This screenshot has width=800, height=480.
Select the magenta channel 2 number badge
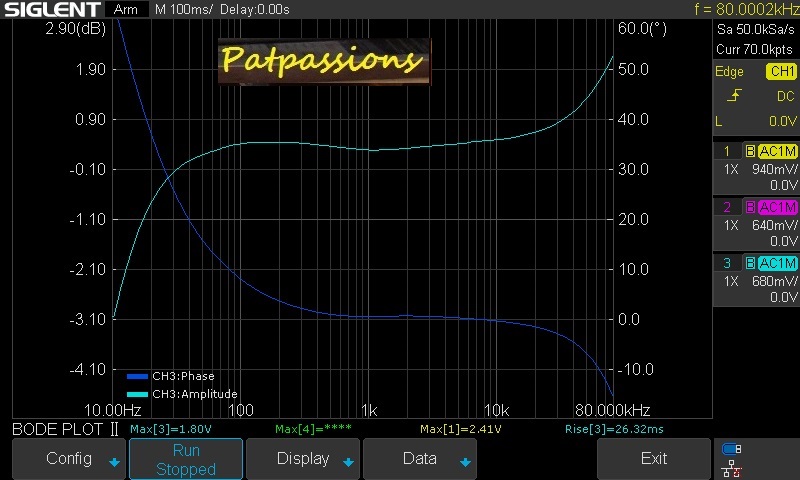tap(727, 207)
